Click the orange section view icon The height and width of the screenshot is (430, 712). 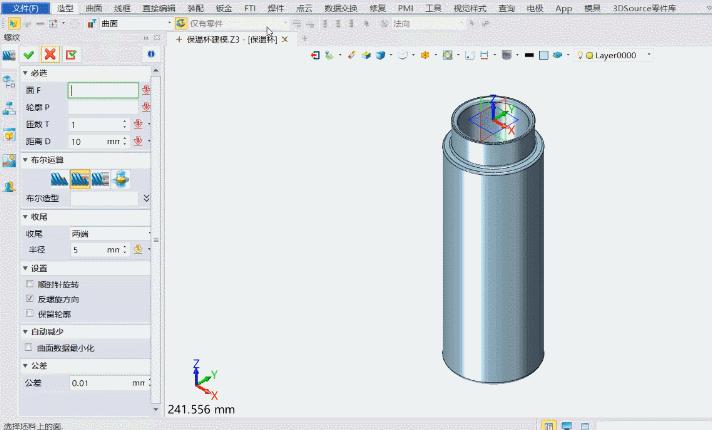point(425,55)
